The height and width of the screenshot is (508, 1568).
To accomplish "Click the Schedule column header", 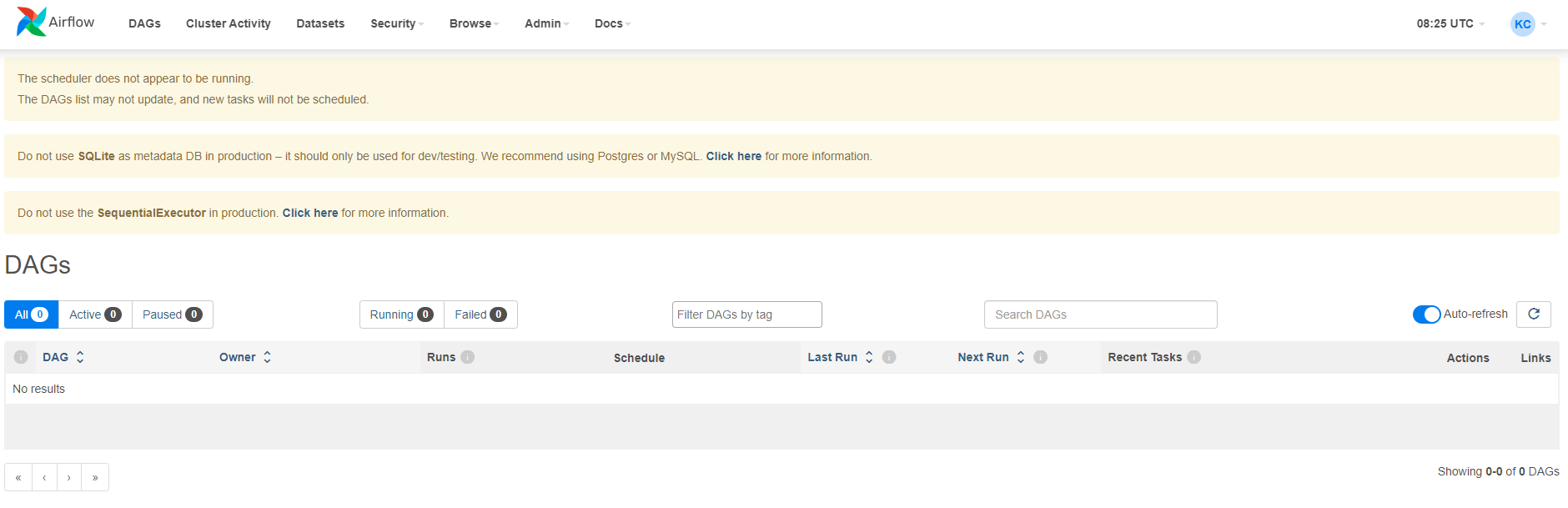I will [639, 358].
